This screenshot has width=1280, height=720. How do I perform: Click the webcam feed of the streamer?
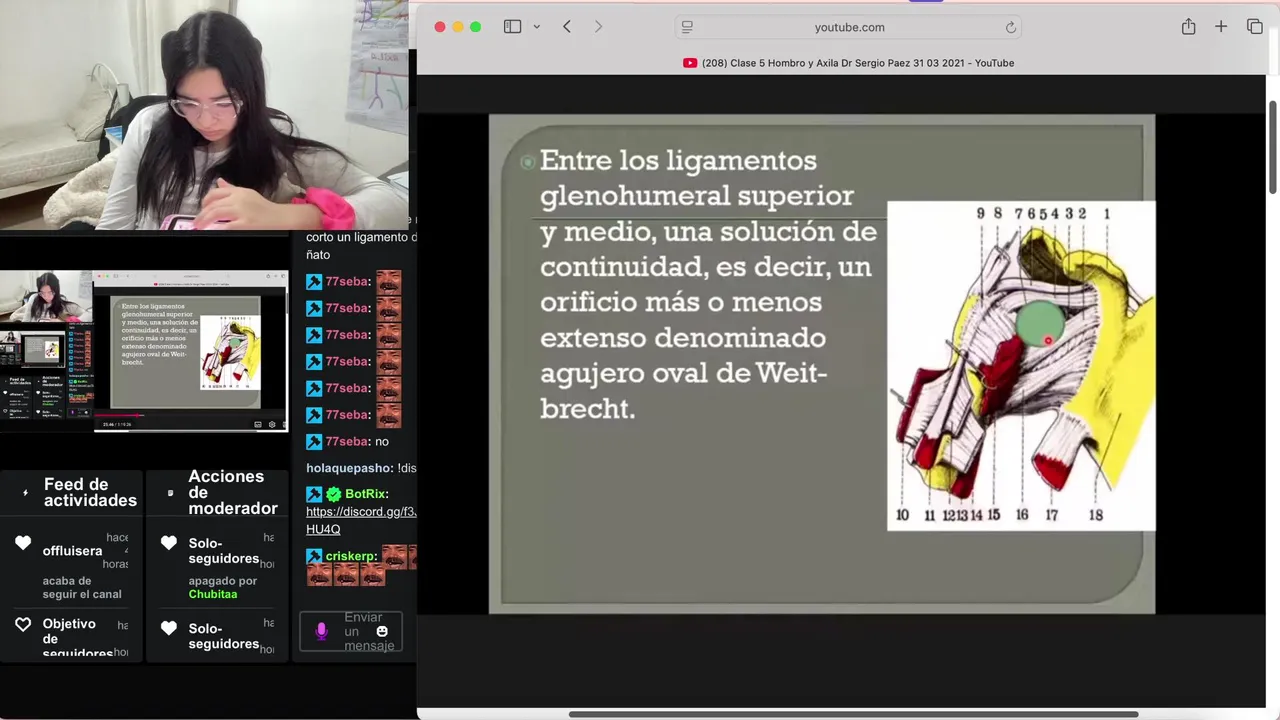204,115
